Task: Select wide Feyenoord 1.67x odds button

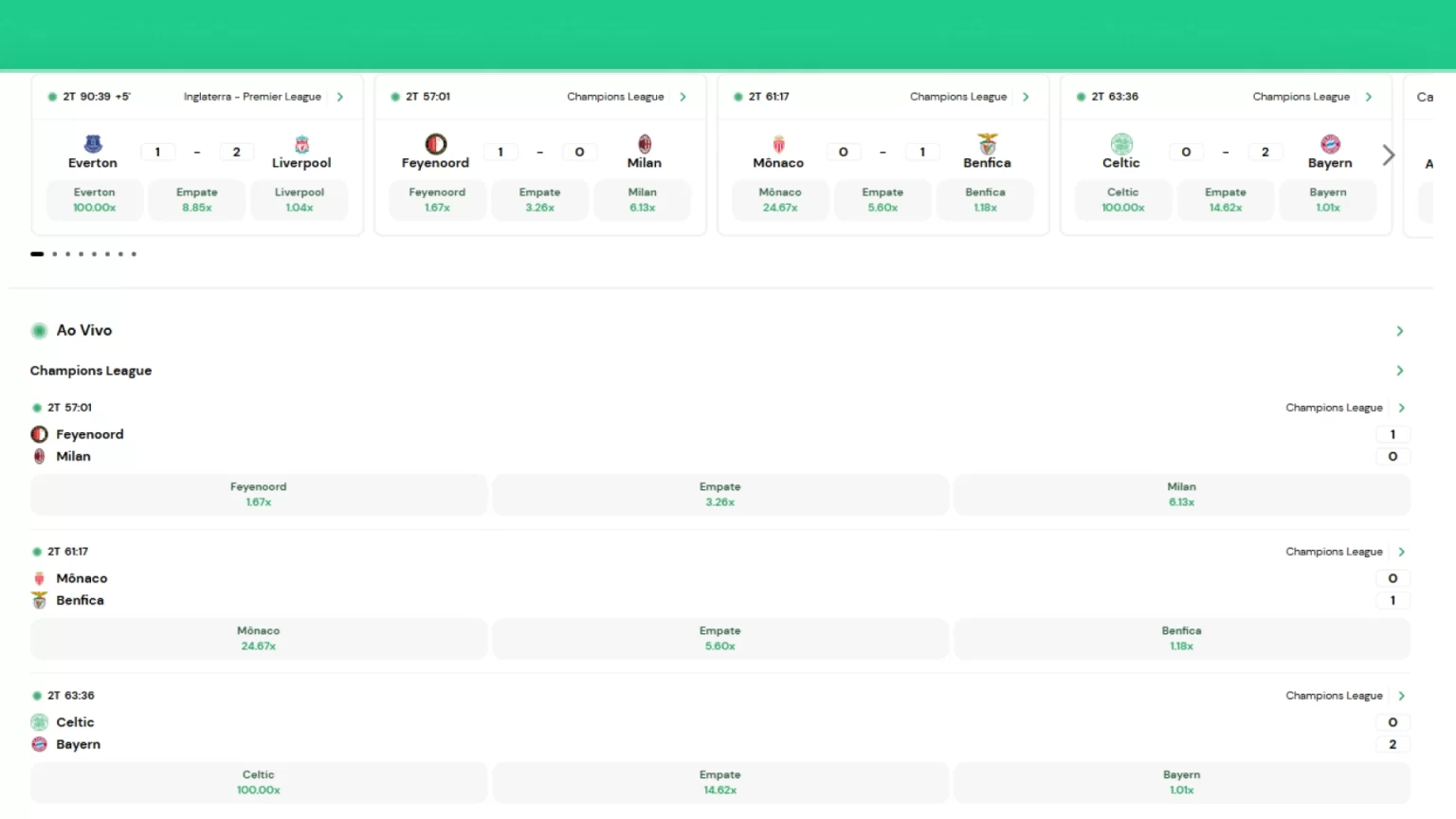Action: tap(259, 495)
